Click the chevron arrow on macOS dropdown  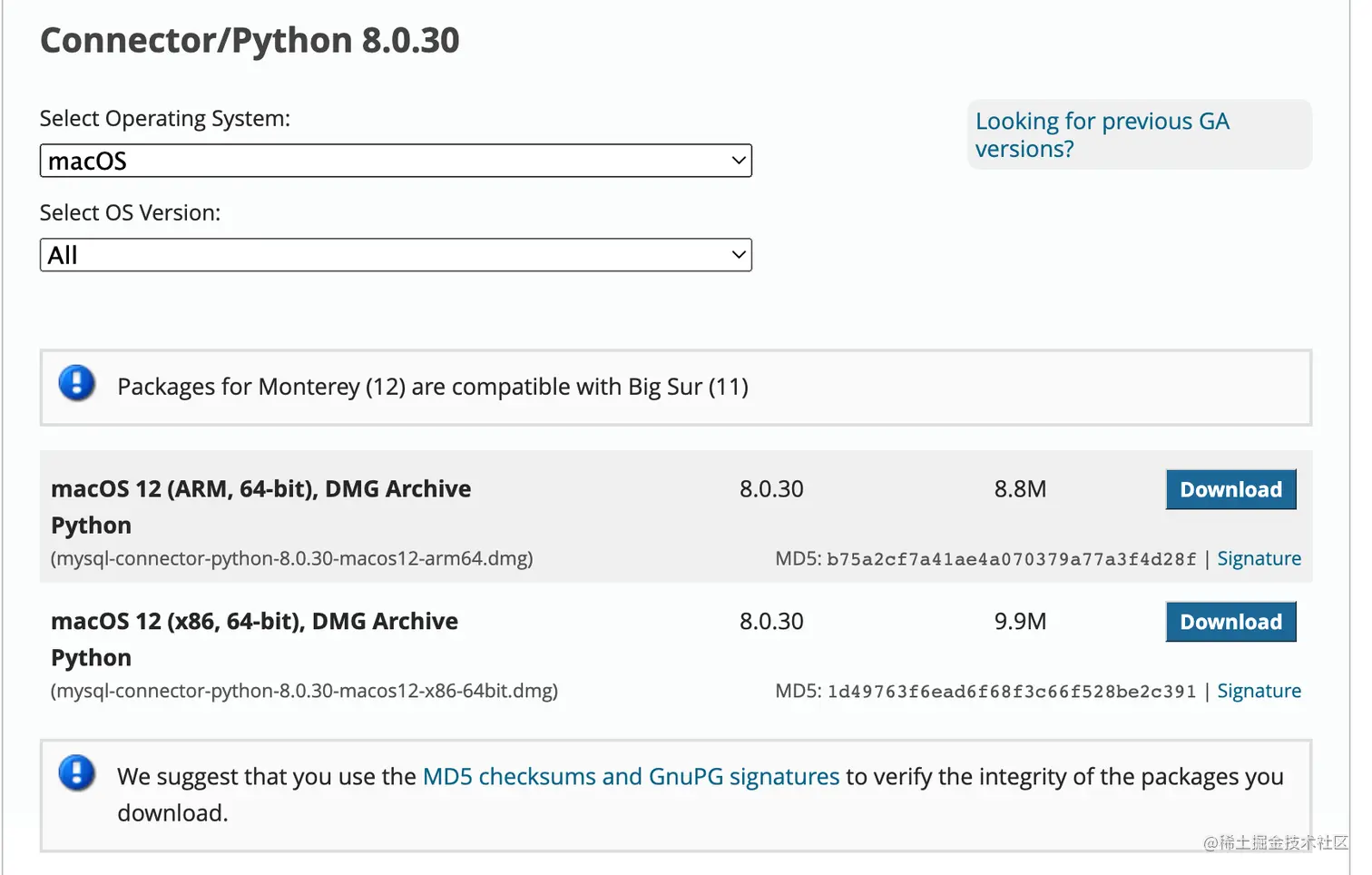[x=739, y=161]
